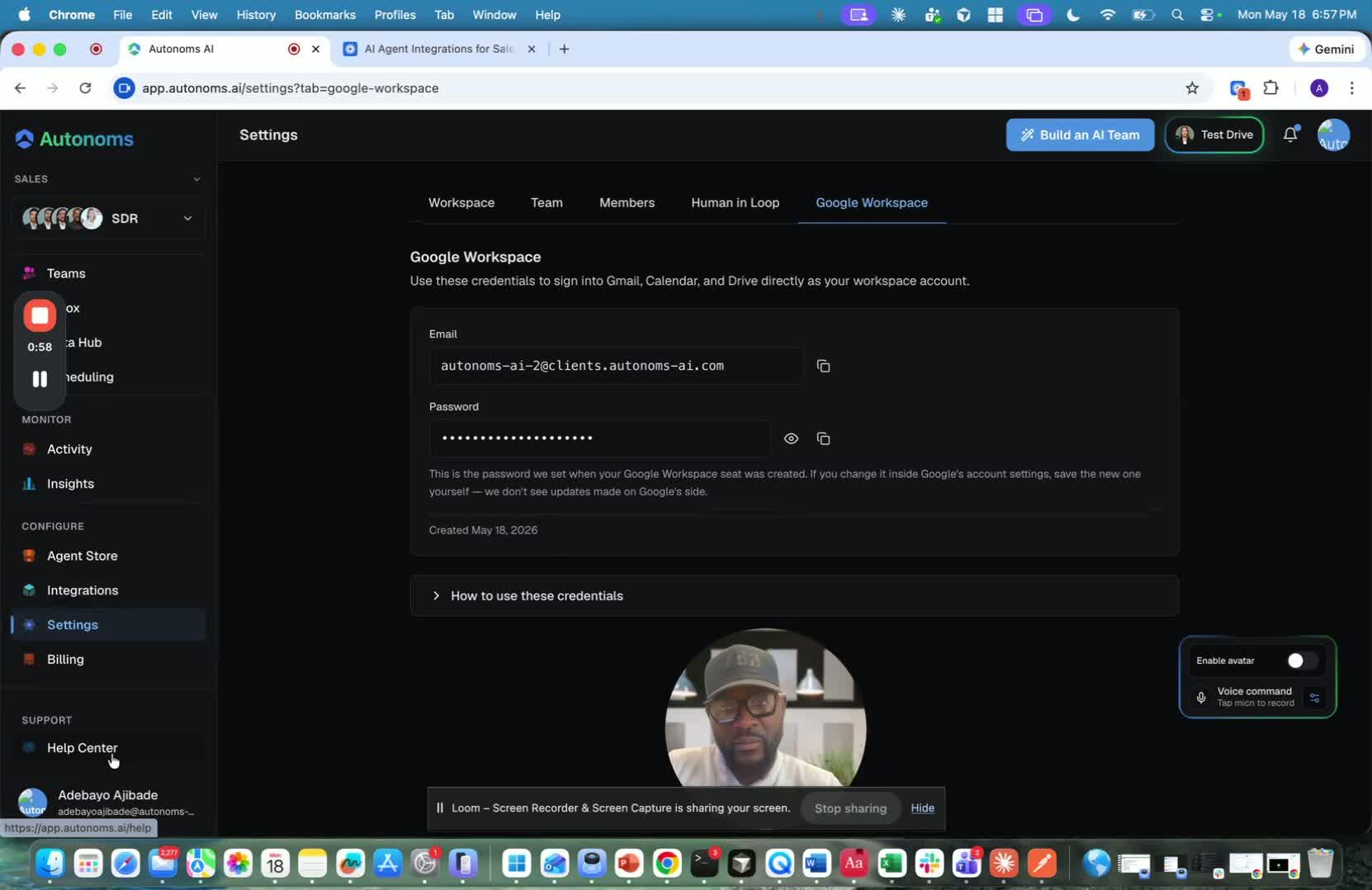Bookmark this page with the star icon
The height and width of the screenshot is (890, 1372).
[1192, 88]
